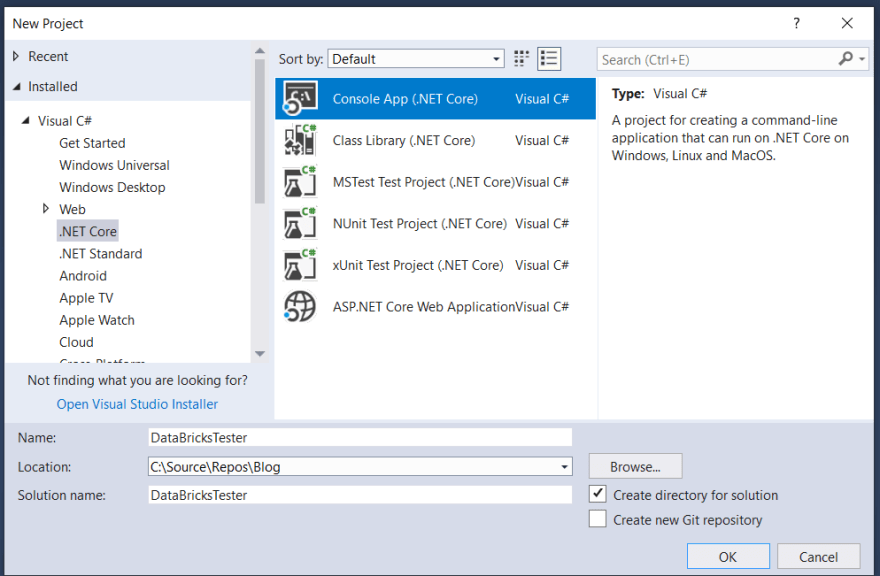Select NUnit Test Project (.NET Core) text
Screen dimensions: 880x576
(420, 223)
